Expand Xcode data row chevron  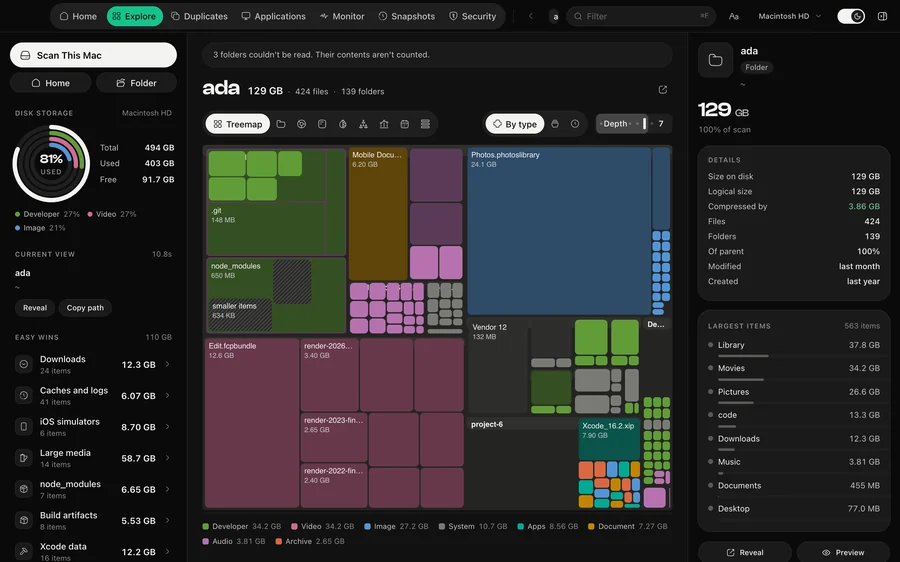click(x=168, y=552)
